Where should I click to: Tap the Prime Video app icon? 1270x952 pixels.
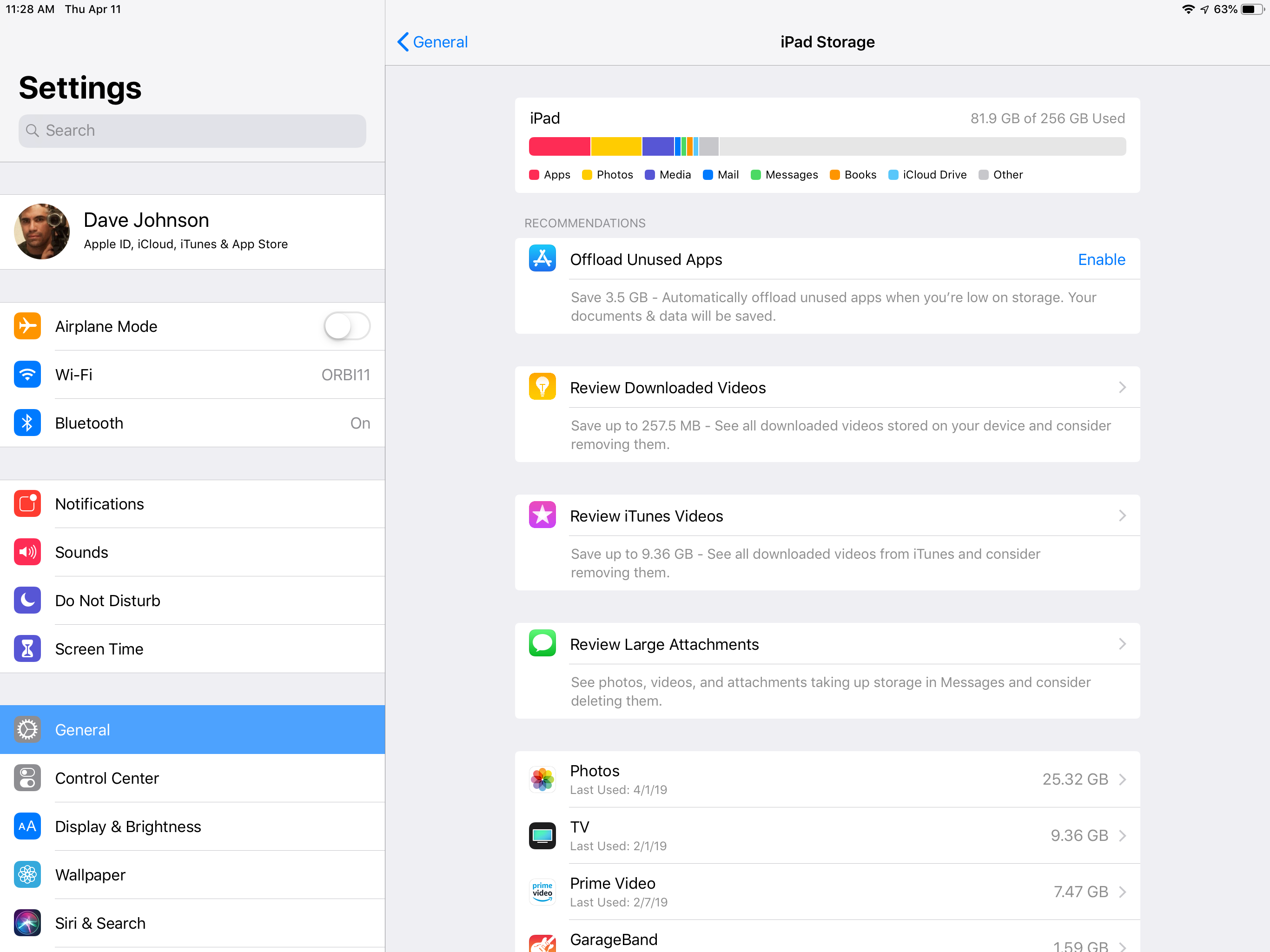pos(542,892)
